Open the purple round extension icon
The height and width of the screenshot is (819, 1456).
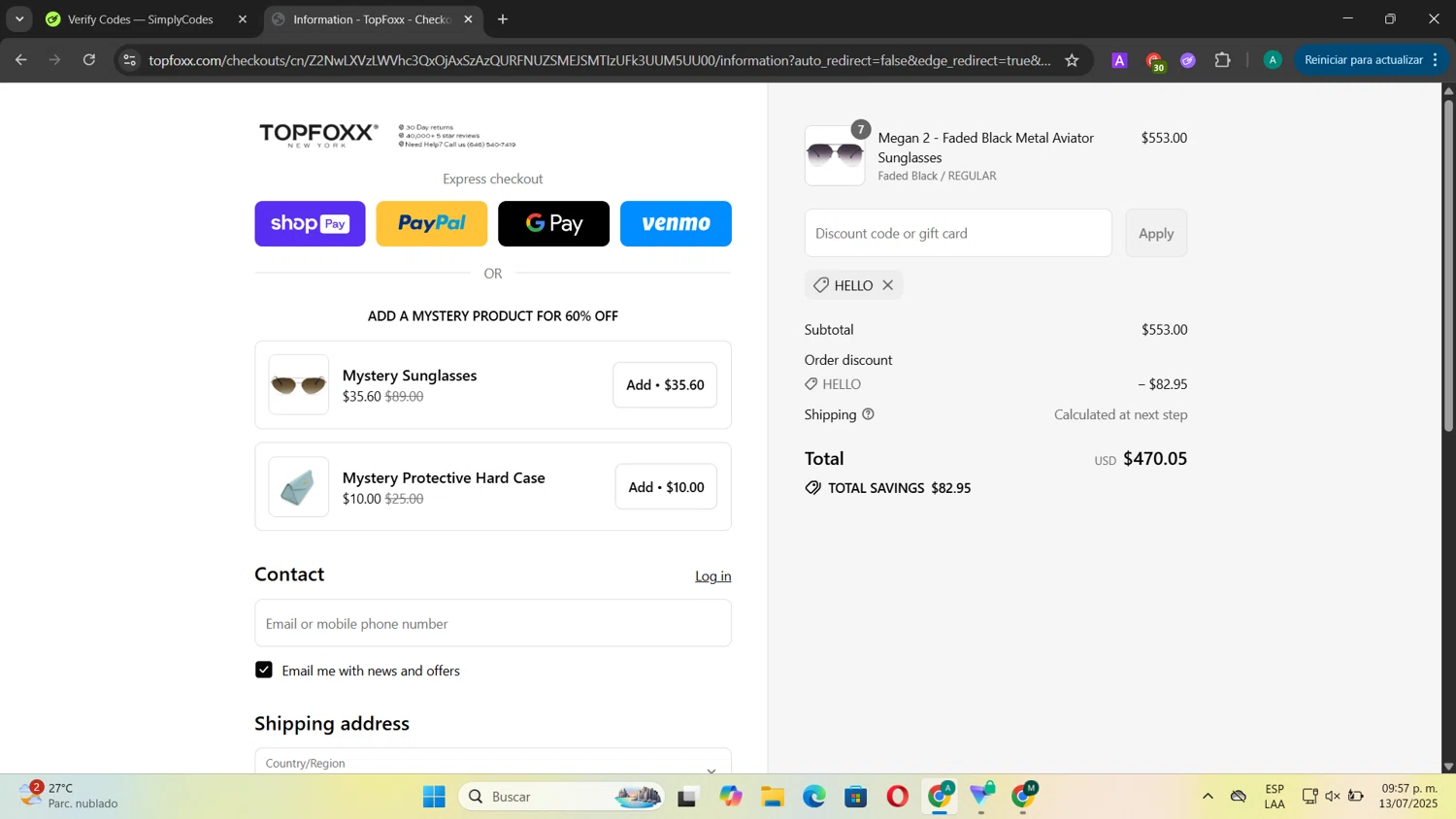[1188, 60]
